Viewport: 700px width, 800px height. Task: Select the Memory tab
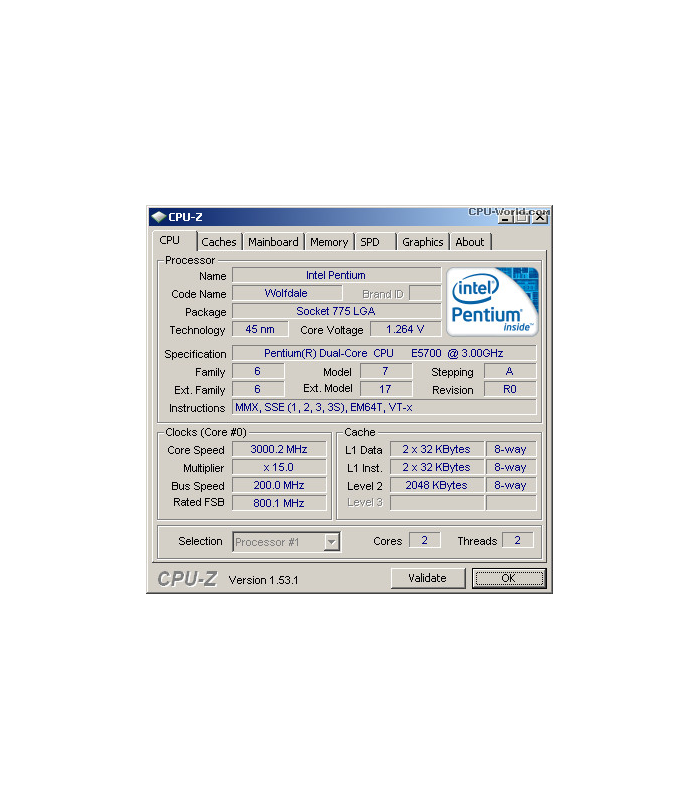tap(329, 242)
